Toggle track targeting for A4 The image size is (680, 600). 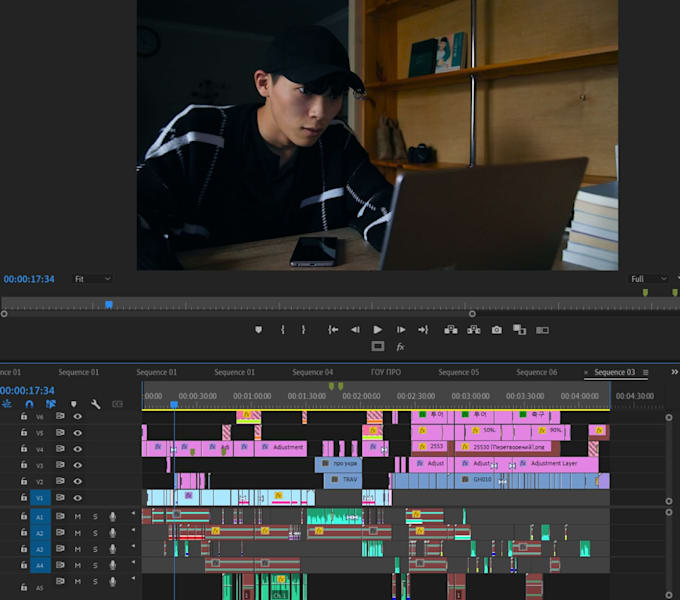click(40, 565)
